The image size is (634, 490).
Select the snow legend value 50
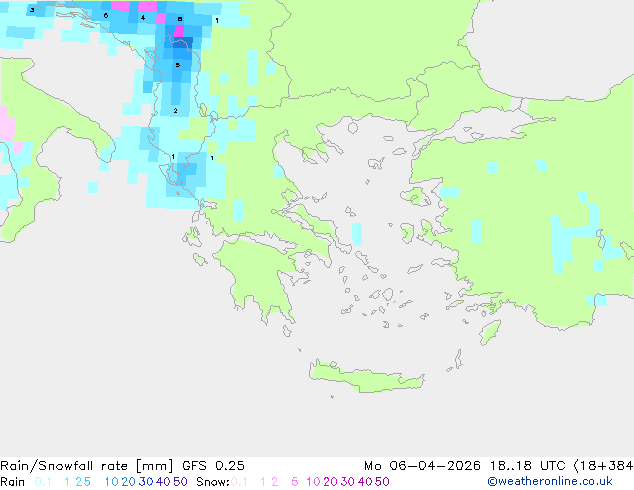383,482
